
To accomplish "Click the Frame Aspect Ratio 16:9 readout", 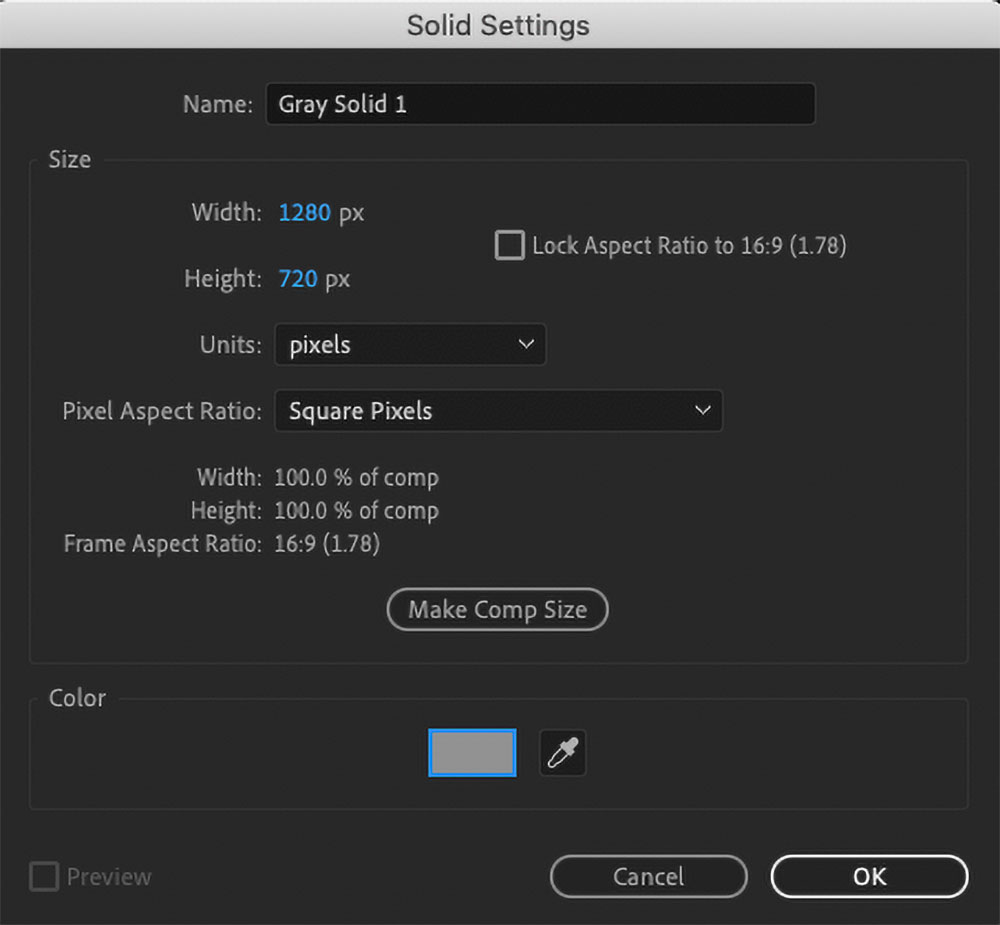I will coord(327,544).
